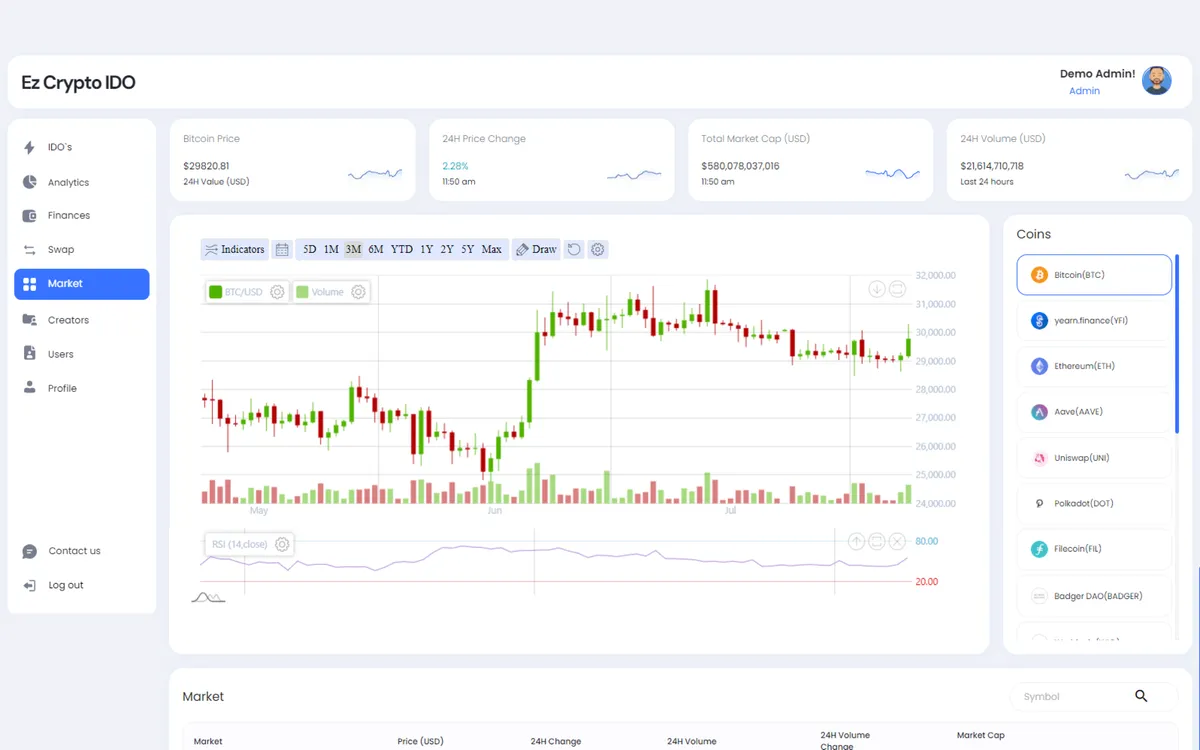This screenshot has height=750, width=1200.
Task: Toggle the Draw tool
Action: point(536,249)
